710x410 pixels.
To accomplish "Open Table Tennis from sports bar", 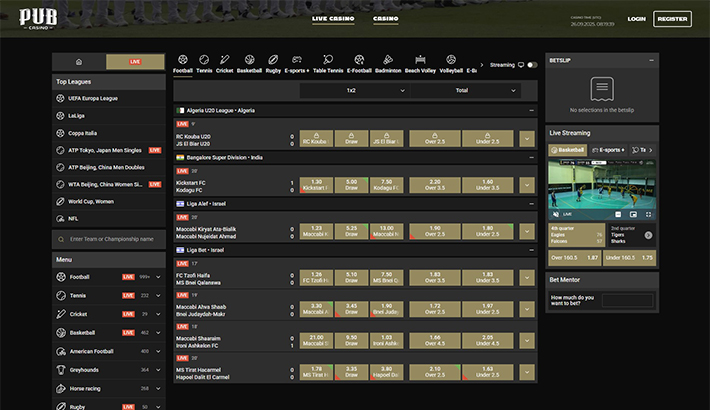I will pos(327,64).
